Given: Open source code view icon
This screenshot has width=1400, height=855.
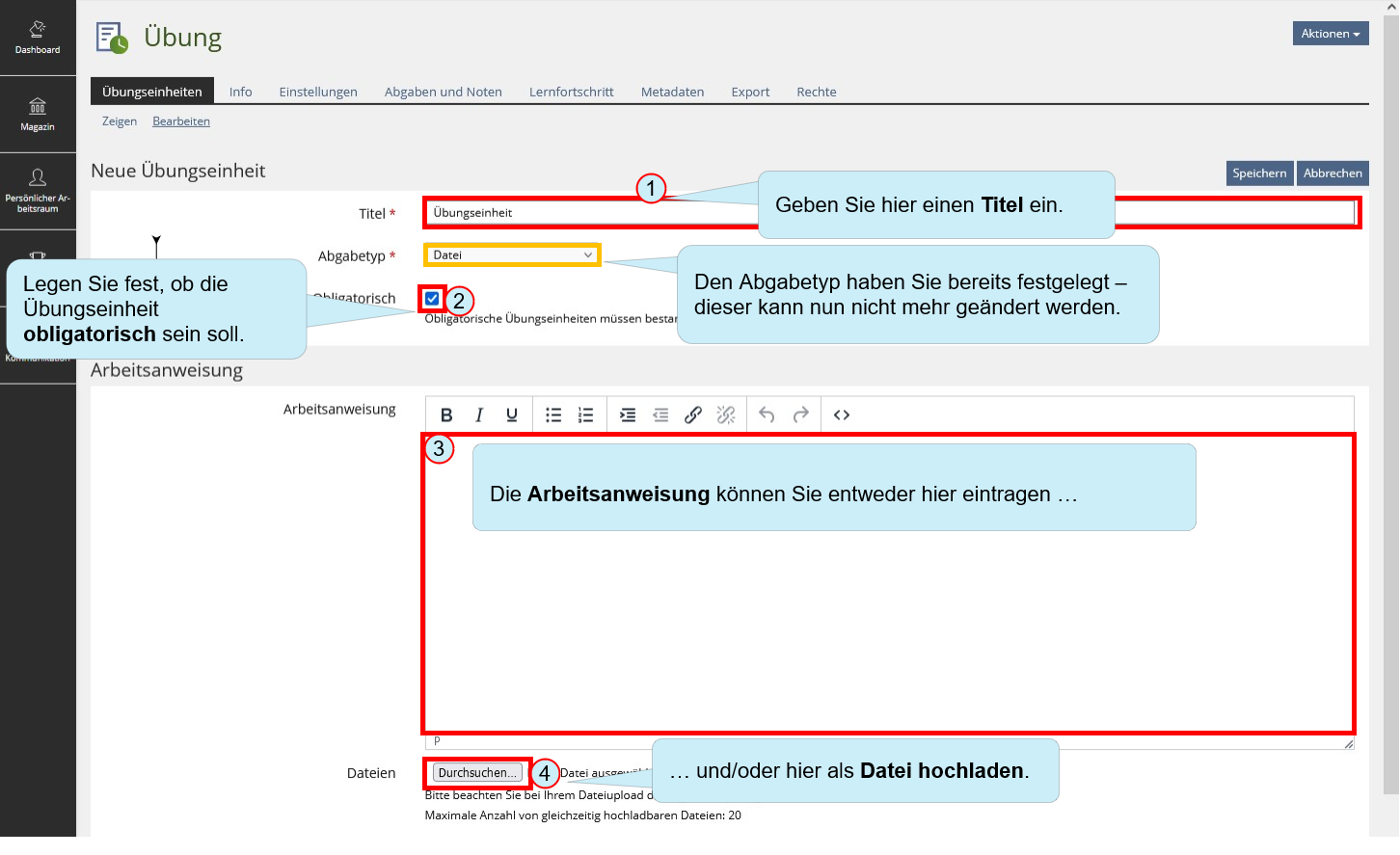Looking at the screenshot, I should point(842,415).
